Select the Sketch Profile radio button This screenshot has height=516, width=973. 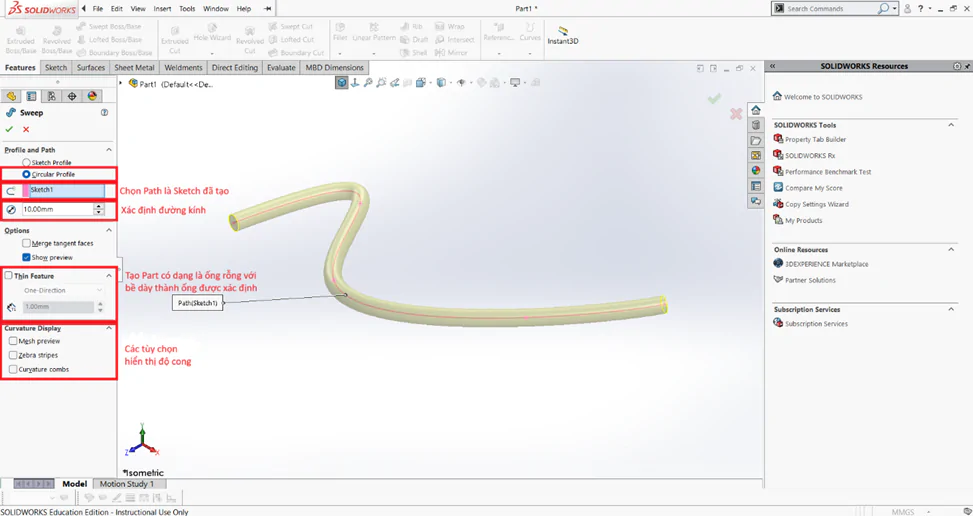[26, 162]
